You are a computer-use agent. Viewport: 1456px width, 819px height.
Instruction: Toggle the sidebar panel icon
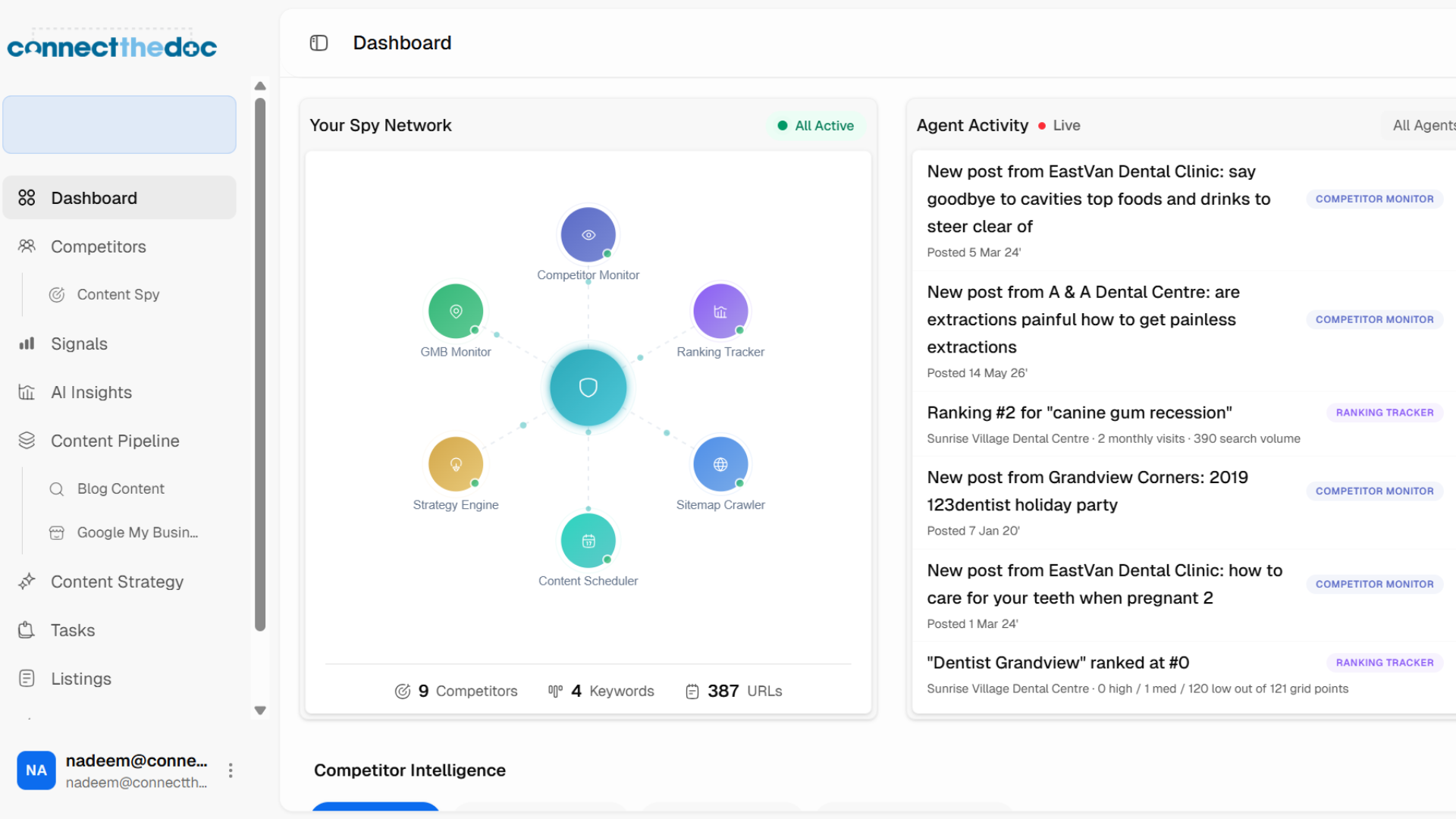pos(318,43)
